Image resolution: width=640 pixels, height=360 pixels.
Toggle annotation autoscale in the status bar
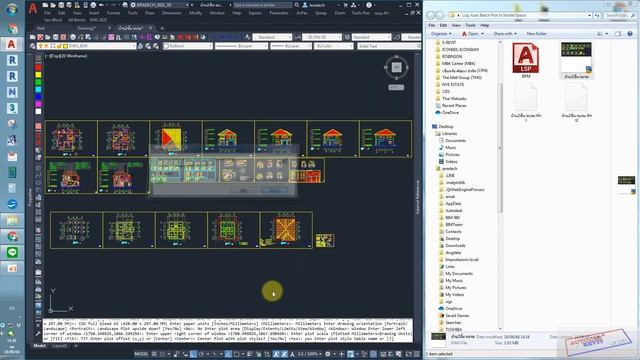284,354
